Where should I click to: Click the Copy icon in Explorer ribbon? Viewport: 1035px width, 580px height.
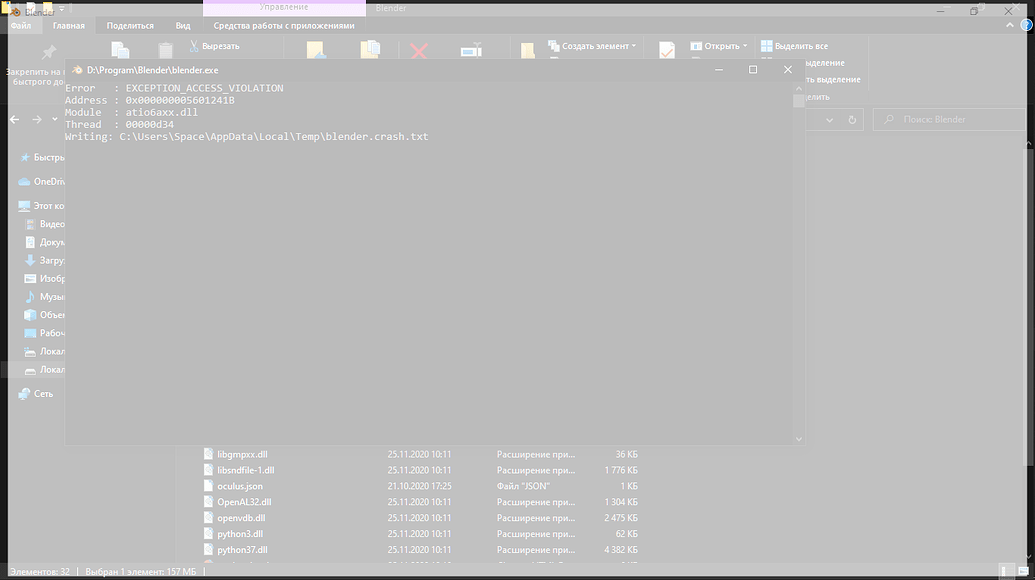120,51
